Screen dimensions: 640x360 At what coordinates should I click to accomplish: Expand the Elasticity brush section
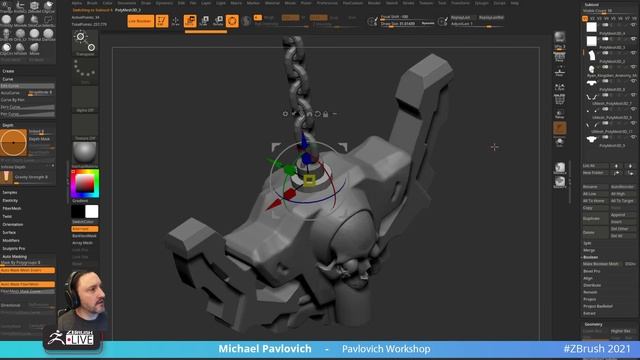[x=10, y=200]
